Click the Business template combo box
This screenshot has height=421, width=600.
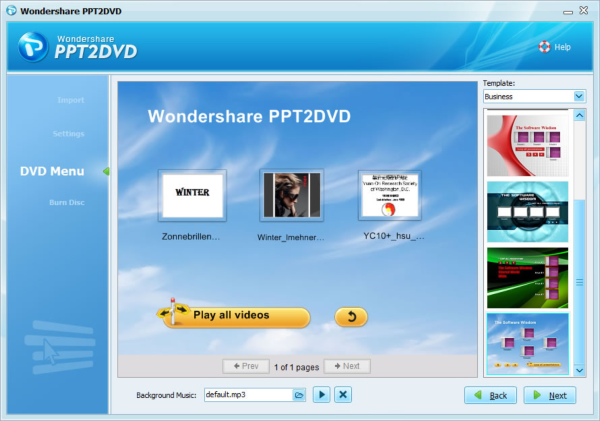534,96
